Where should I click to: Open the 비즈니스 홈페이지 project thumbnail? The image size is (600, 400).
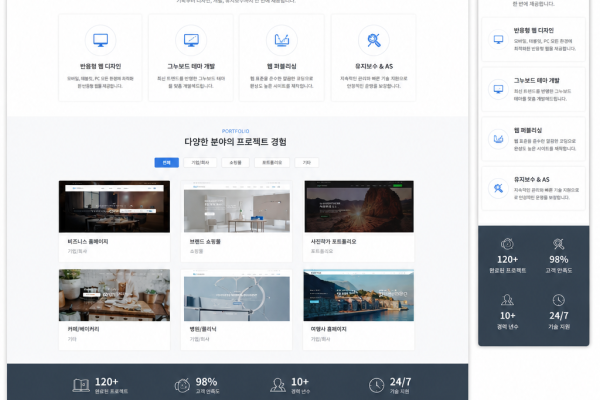point(114,206)
